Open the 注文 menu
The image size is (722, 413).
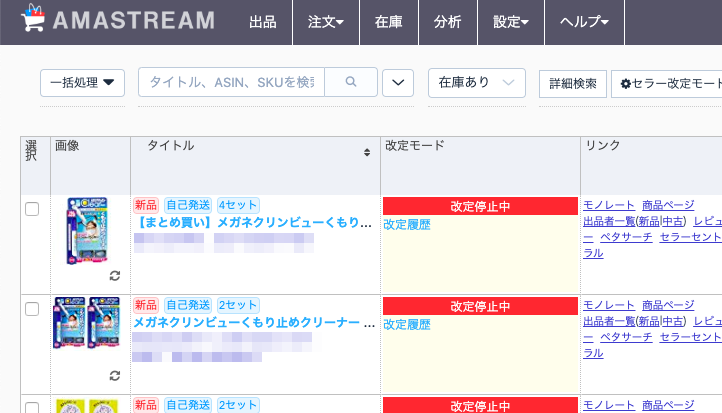tap(326, 22)
